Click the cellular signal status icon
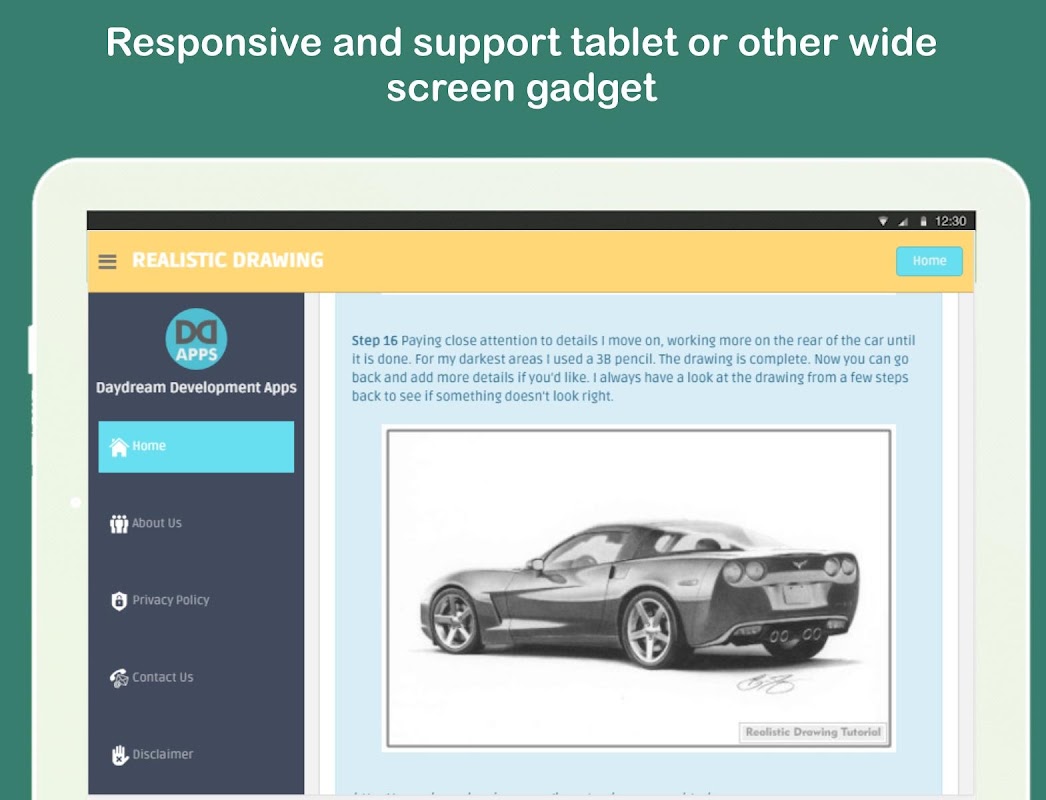 [903, 221]
